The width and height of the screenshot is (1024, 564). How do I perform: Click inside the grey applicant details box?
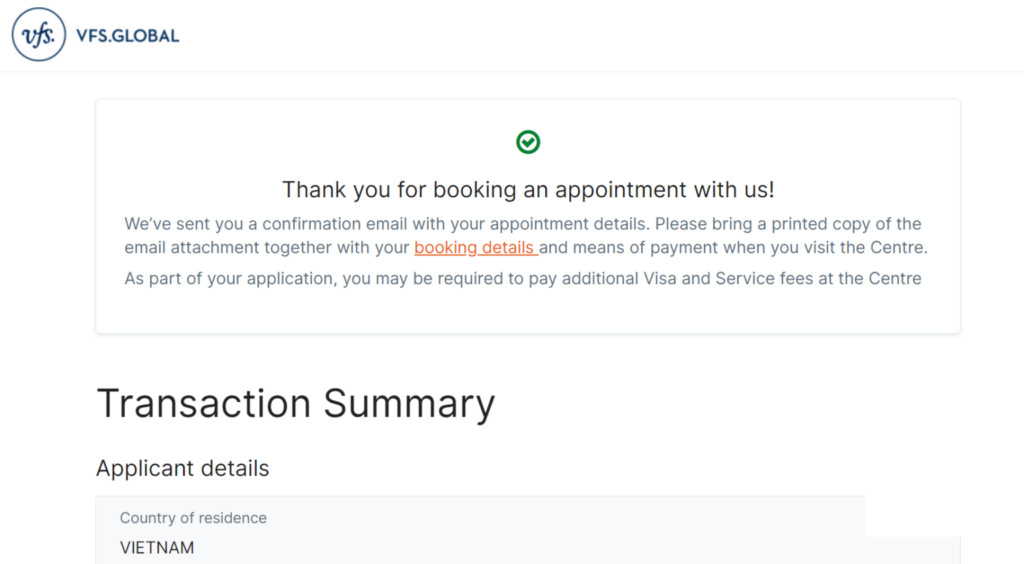(x=522, y=530)
